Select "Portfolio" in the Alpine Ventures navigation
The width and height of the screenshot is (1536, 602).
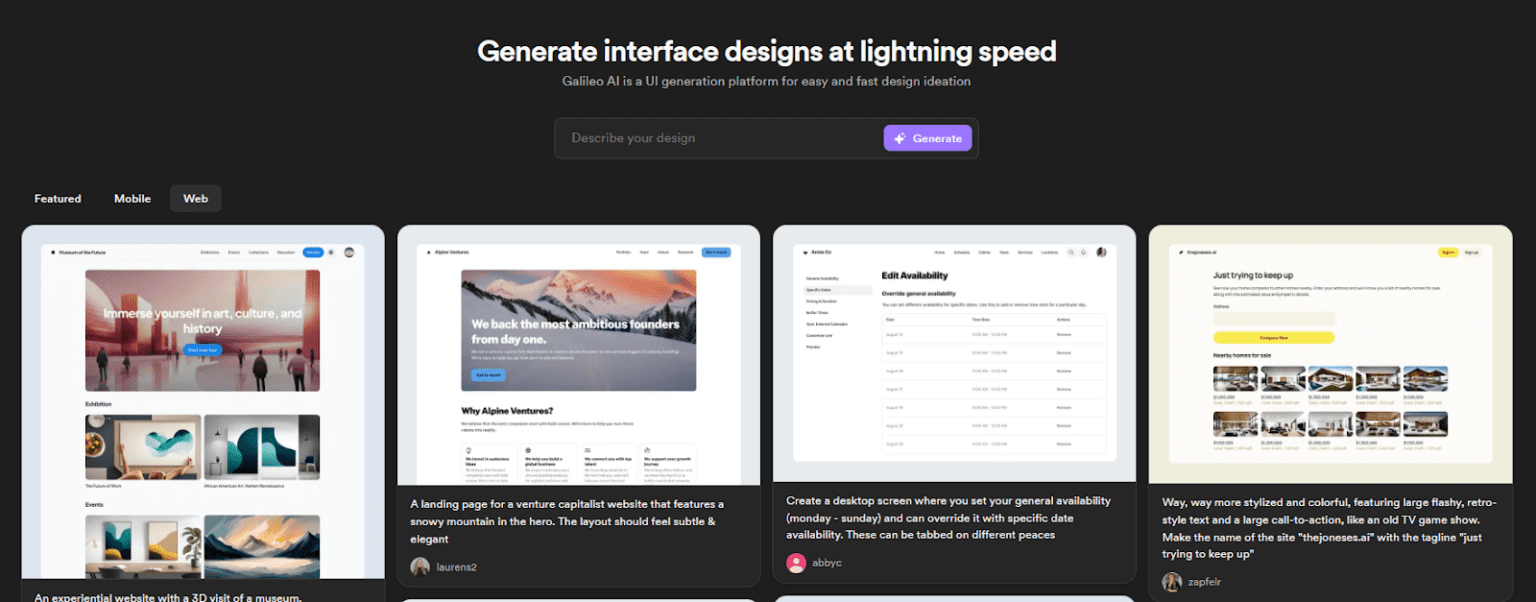click(x=623, y=252)
